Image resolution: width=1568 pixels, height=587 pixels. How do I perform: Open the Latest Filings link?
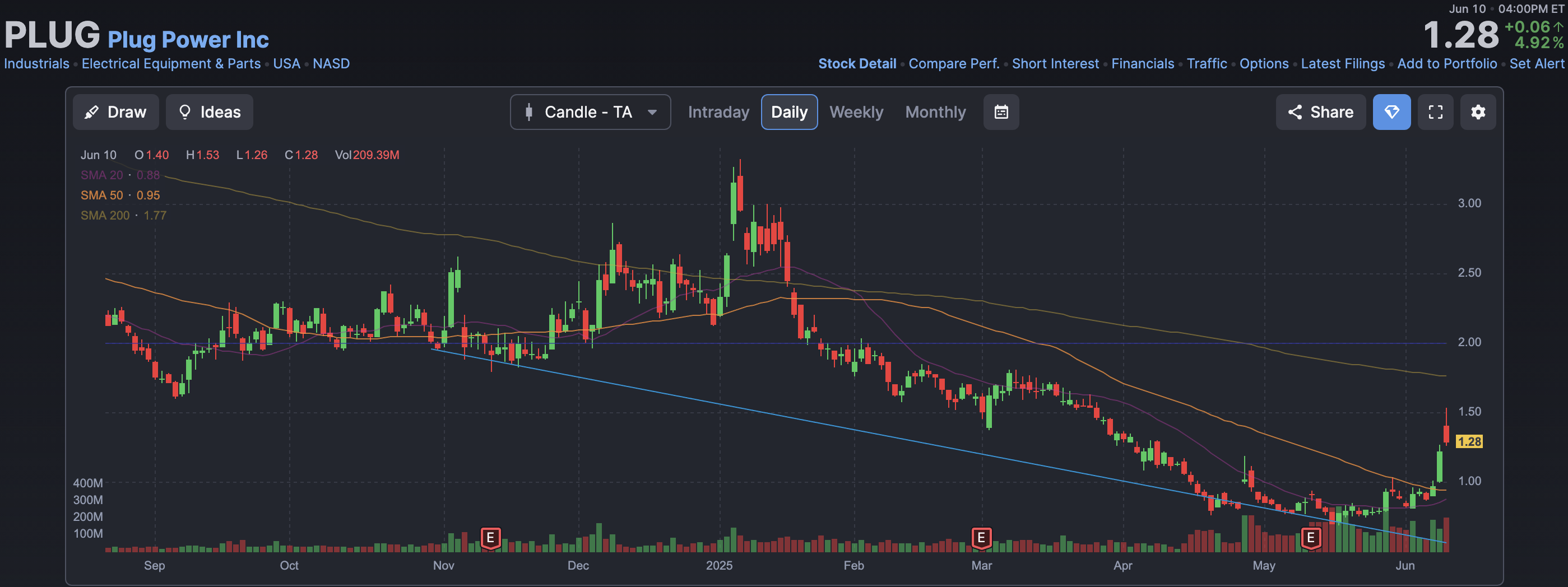pyautogui.click(x=1343, y=64)
